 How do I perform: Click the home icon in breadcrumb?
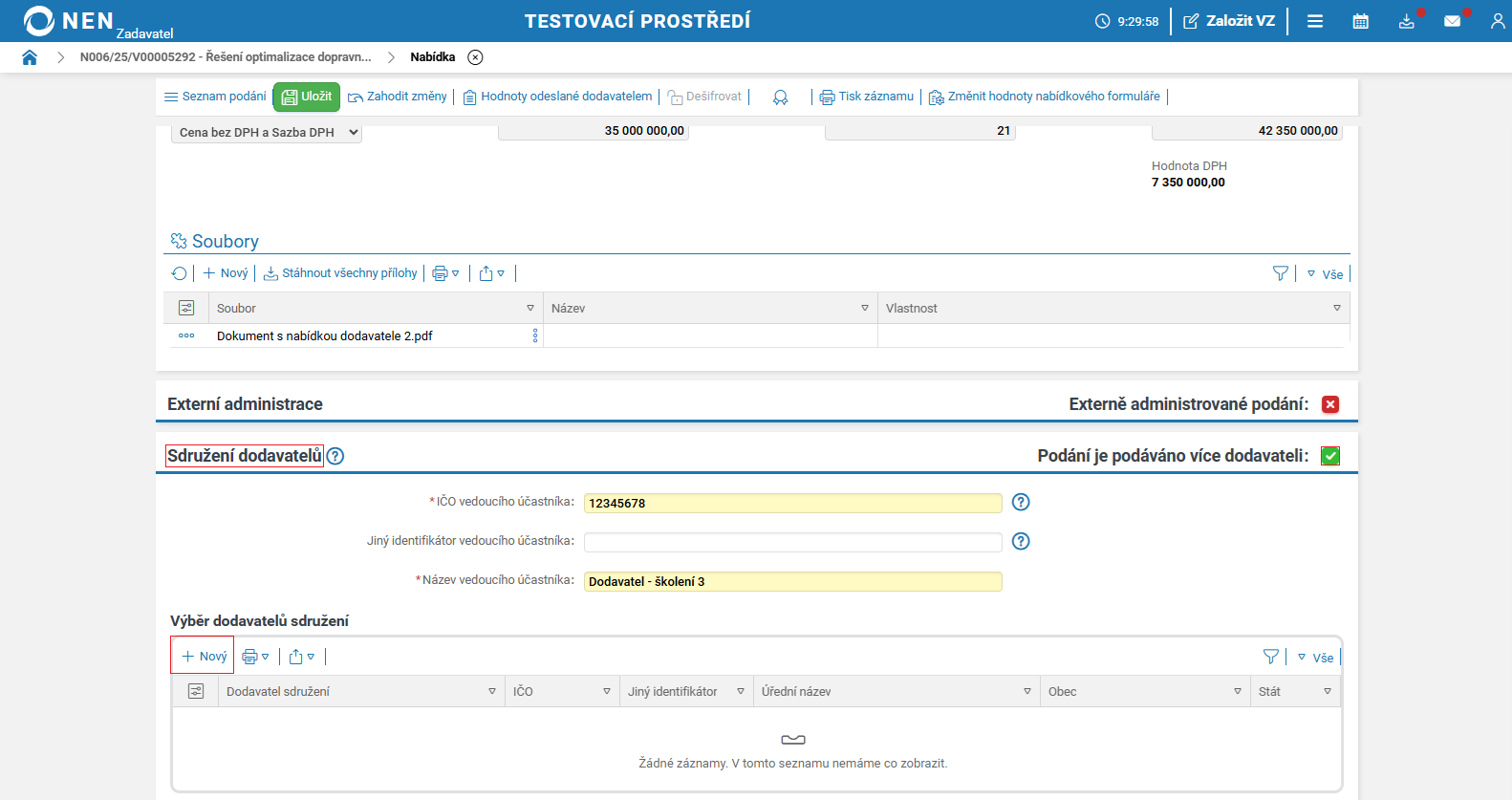[x=30, y=57]
